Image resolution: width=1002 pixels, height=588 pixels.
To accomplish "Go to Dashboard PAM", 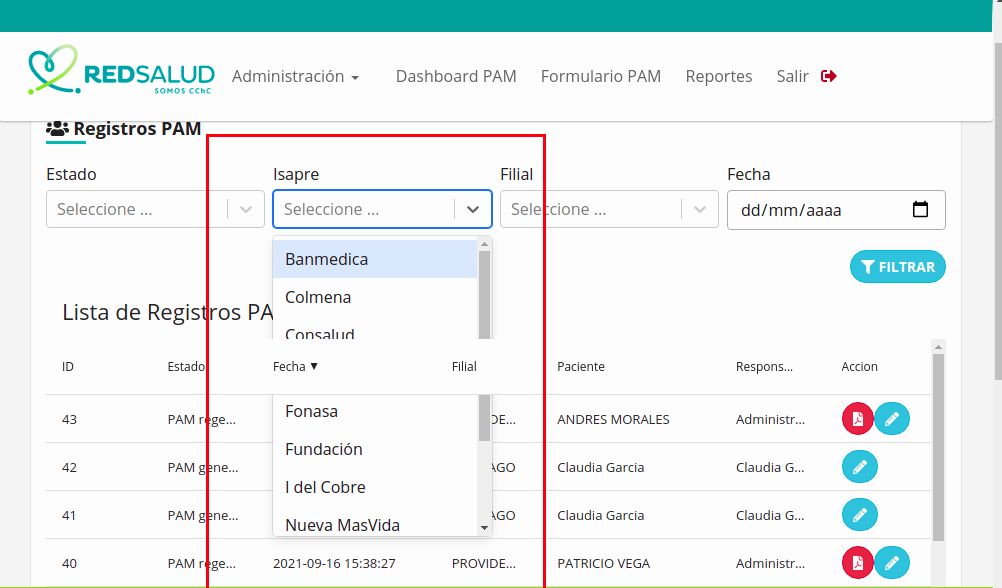I will (x=456, y=76).
